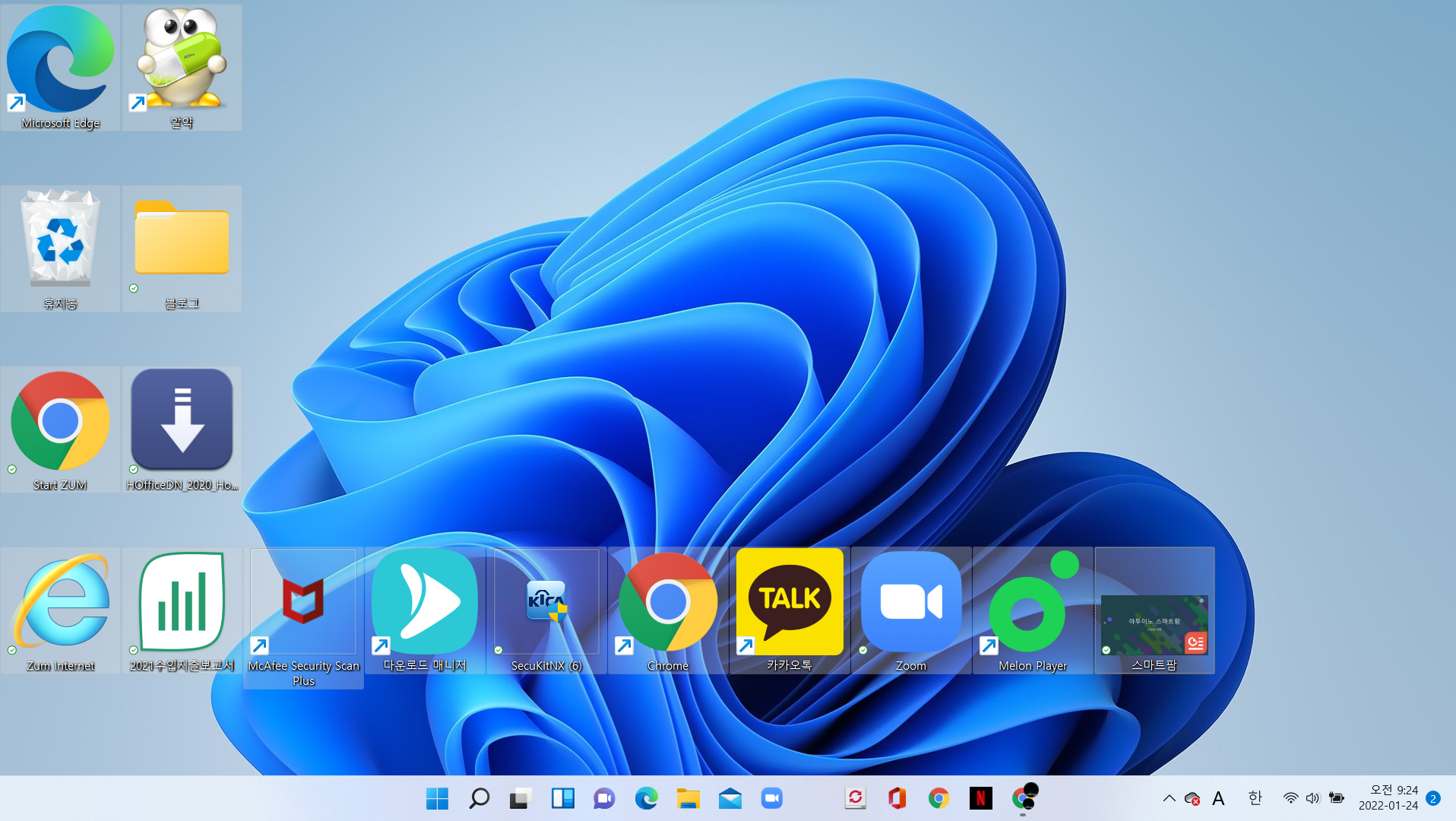Select the Melon Player desktop shortcut
1456x821 pixels.
coord(1033,610)
